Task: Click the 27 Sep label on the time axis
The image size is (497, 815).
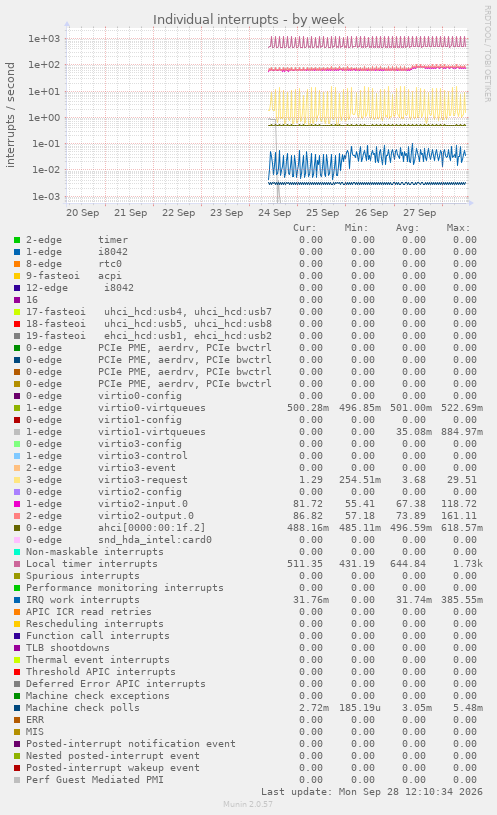Action: (420, 213)
